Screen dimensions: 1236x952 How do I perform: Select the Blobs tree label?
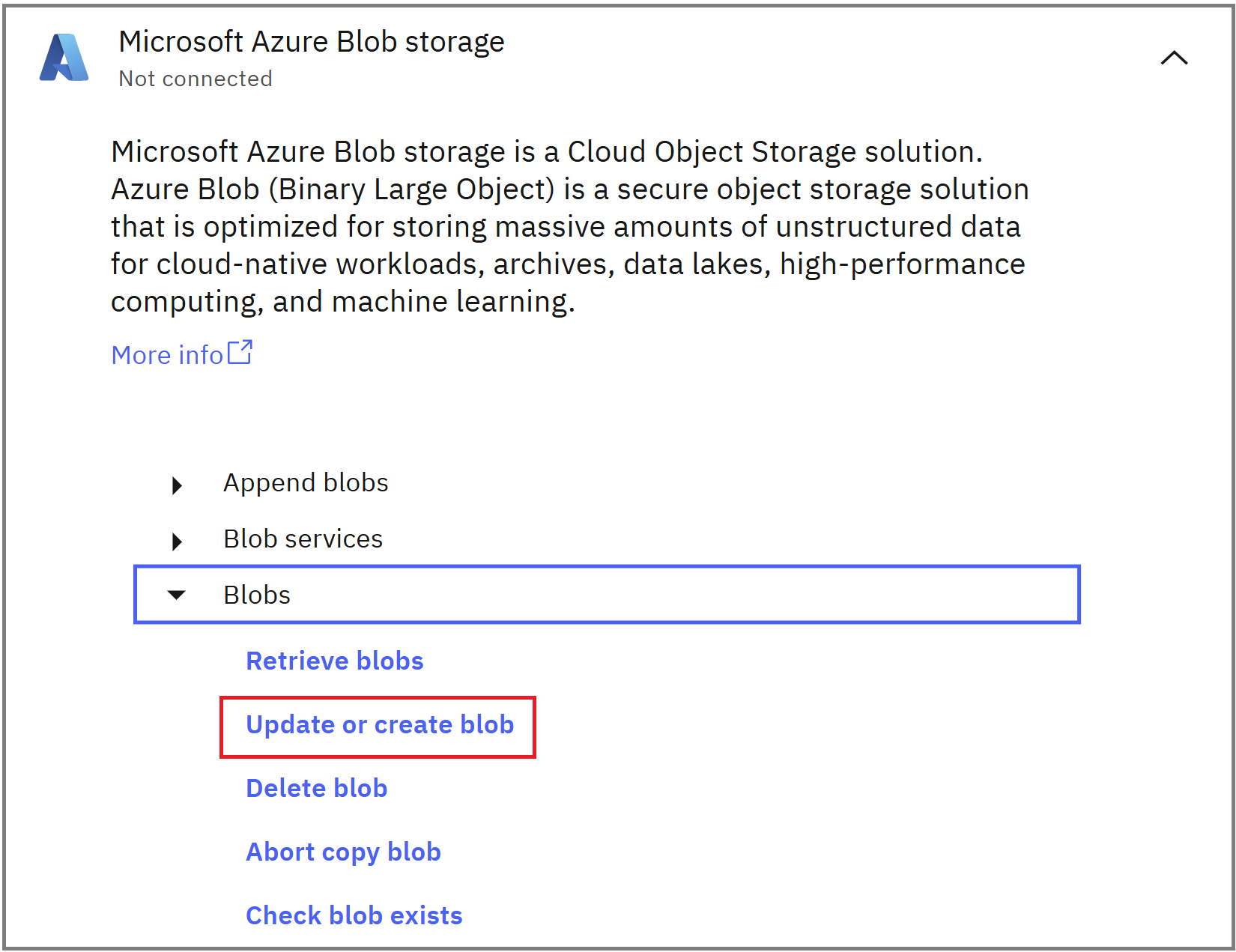coord(257,595)
